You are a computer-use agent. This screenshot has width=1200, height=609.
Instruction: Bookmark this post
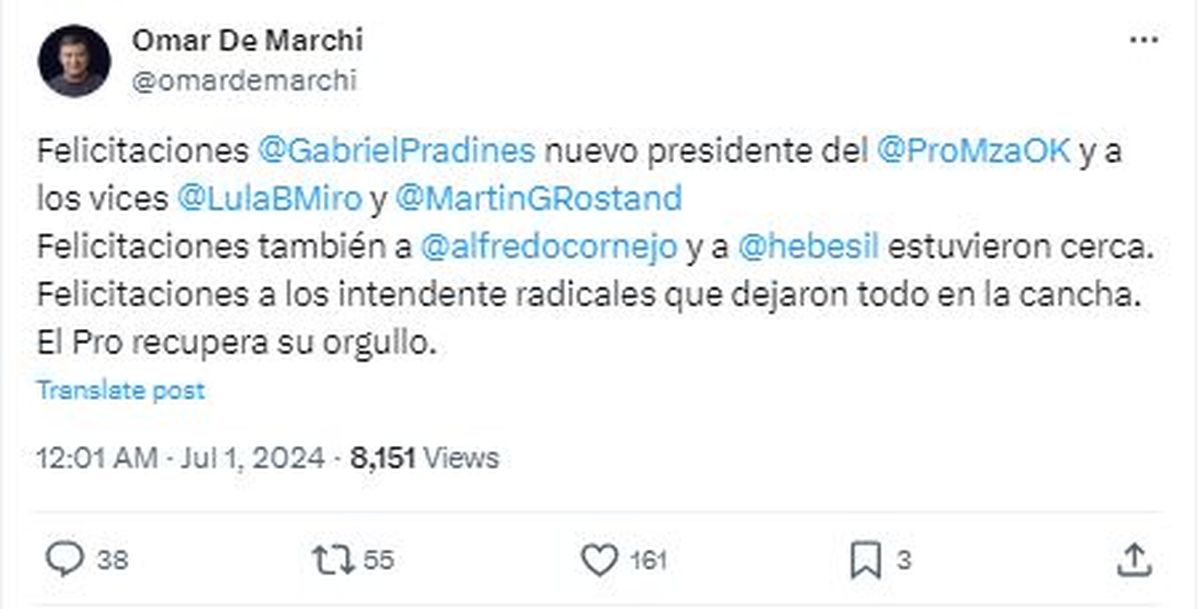click(x=863, y=560)
